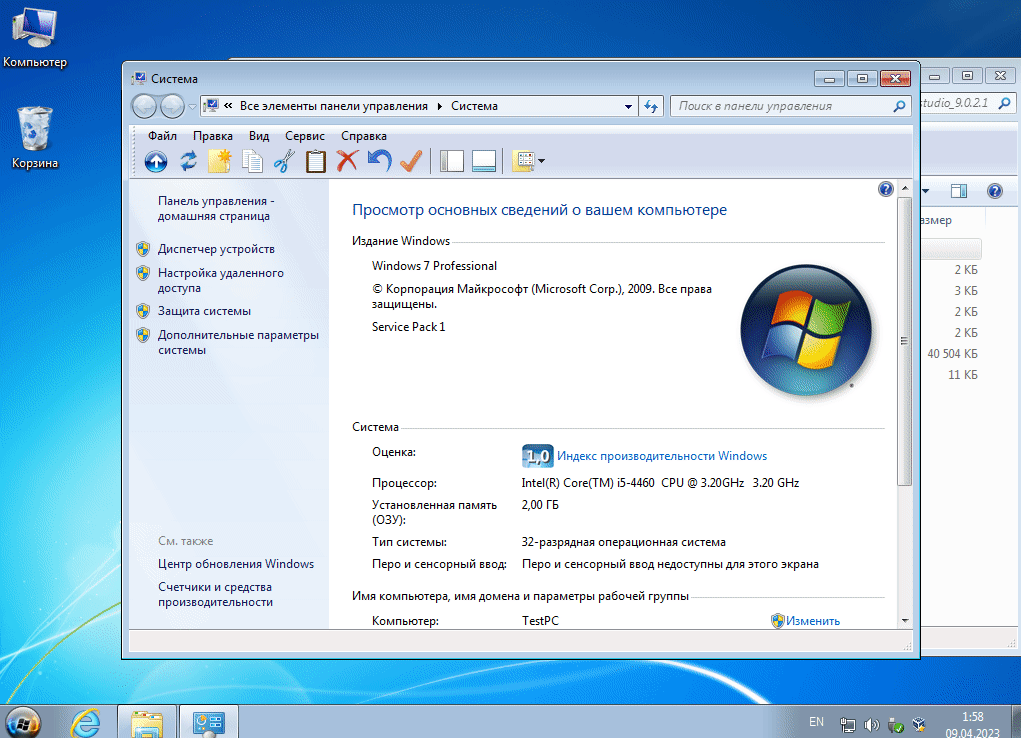The image size is (1021, 738).
Task: Open Настройка удаленного доступа link
Action: click(x=221, y=280)
